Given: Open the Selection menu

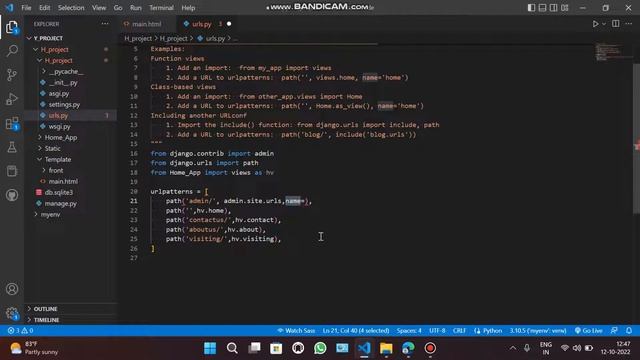Looking at the screenshot, I should click(x=71, y=8).
